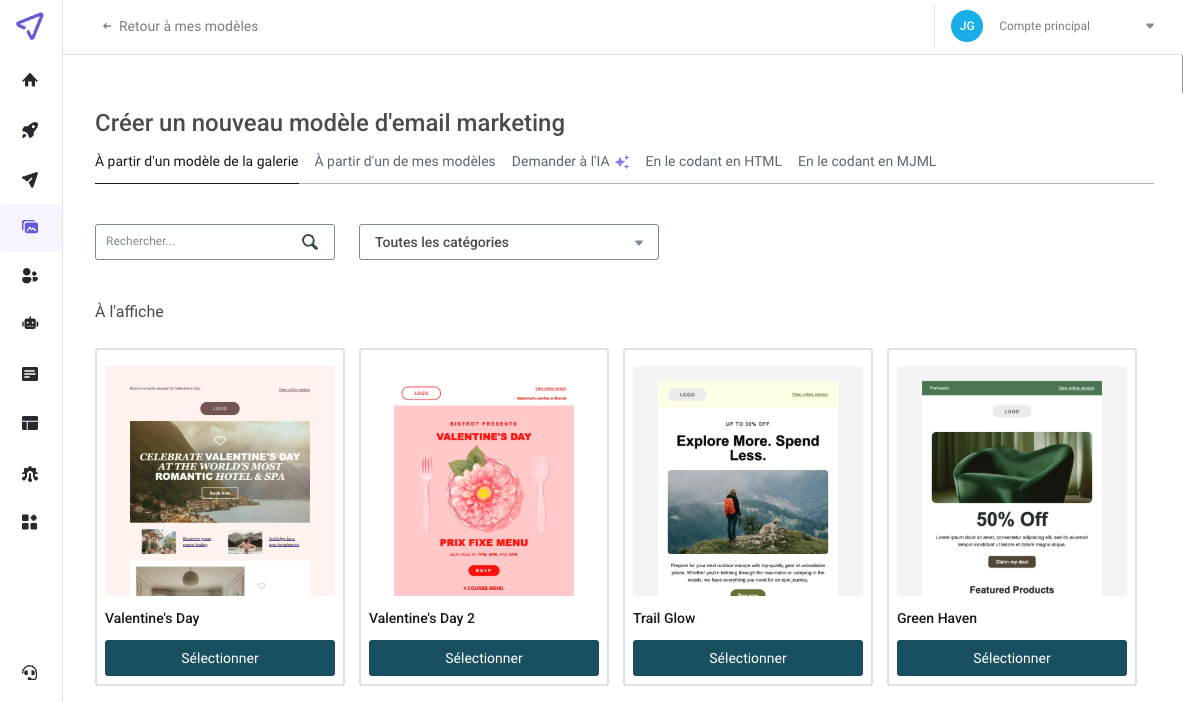Open the support headset icon in the sidebar
This screenshot has height=702, width=1183.
click(30, 673)
